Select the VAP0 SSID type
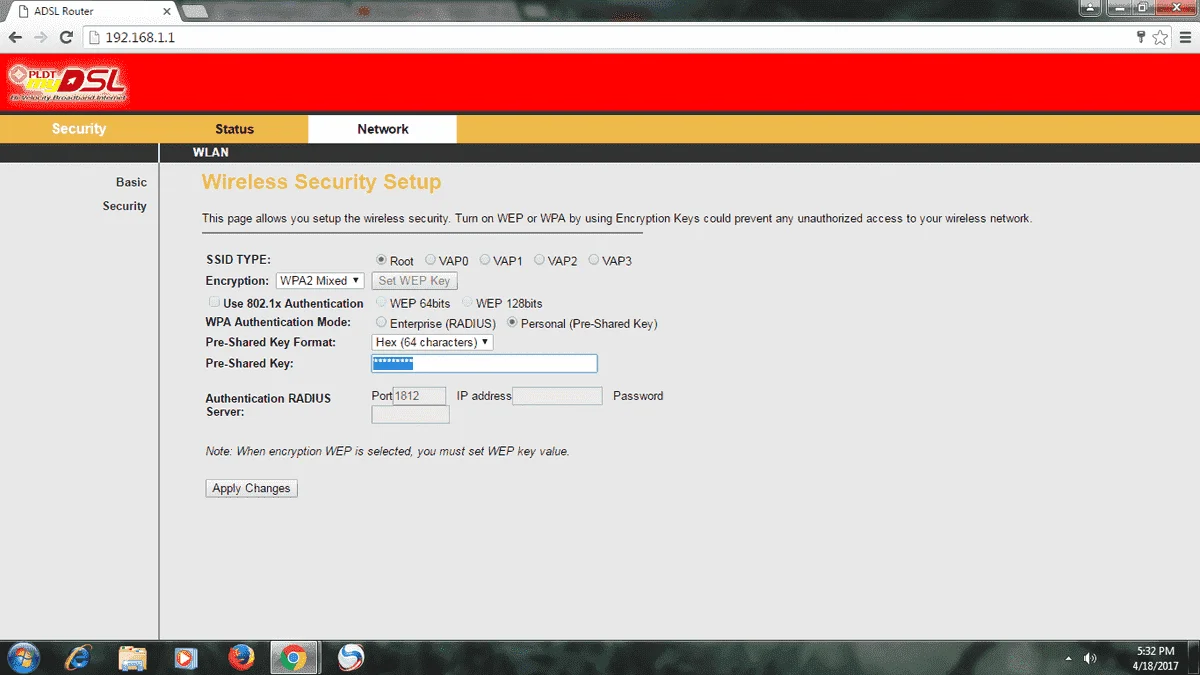The height and width of the screenshot is (675, 1200). click(x=430, y=260)
